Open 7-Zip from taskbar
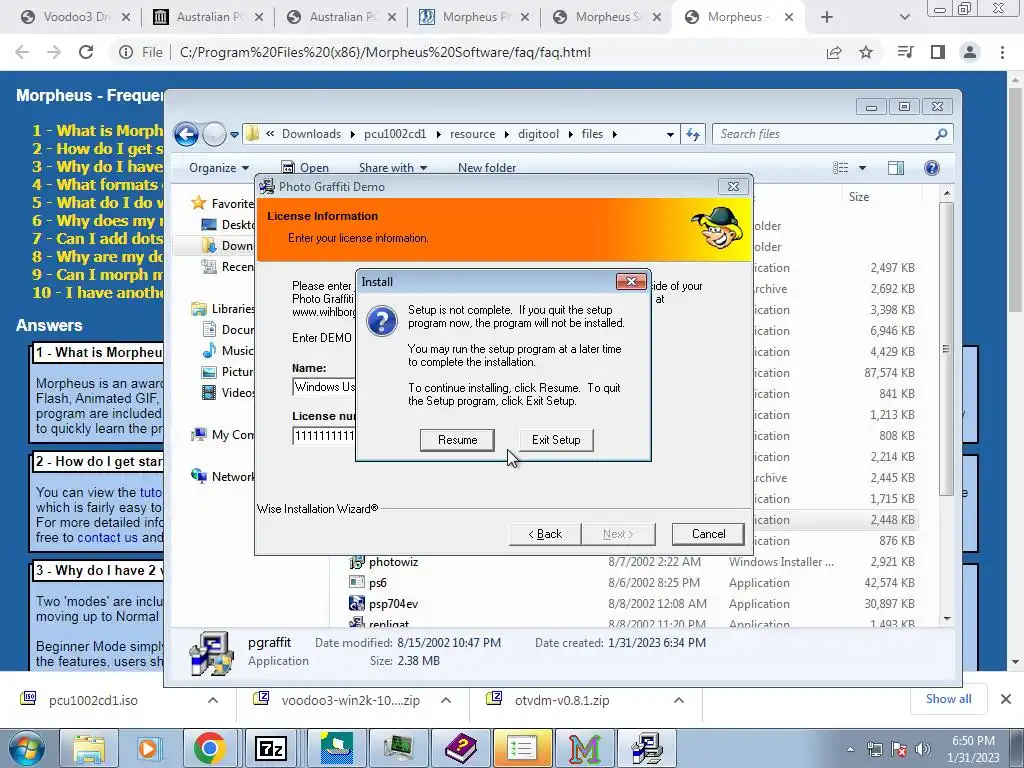This screenshot has height=768, width=1024. 270,748
